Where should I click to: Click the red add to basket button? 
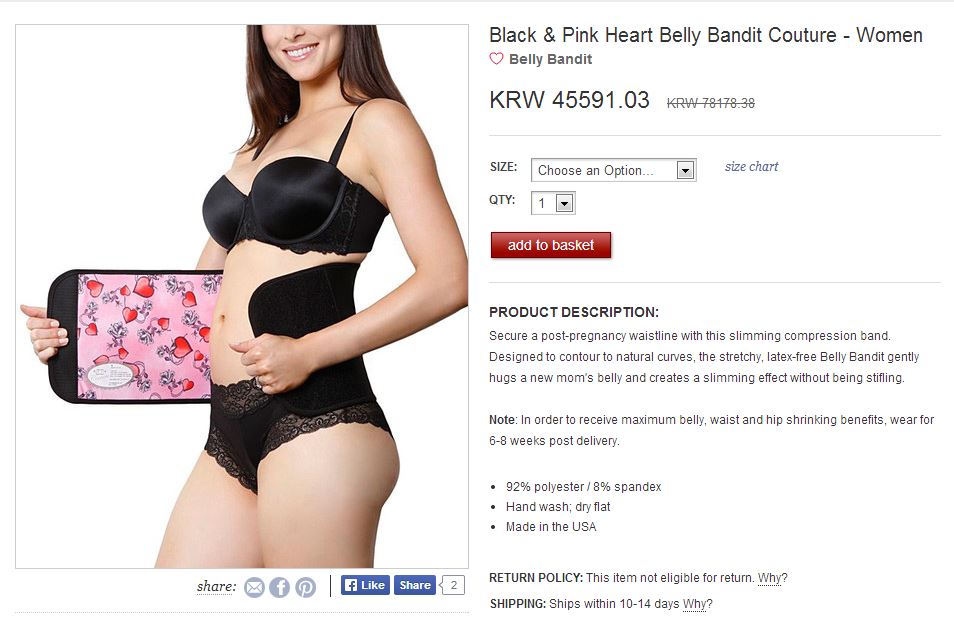551,245
